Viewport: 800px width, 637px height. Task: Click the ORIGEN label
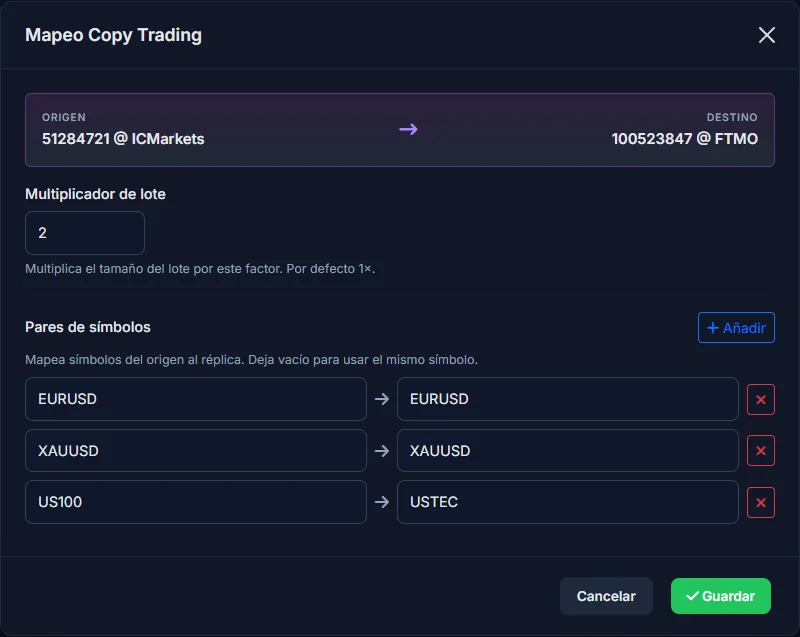[64, 117]
